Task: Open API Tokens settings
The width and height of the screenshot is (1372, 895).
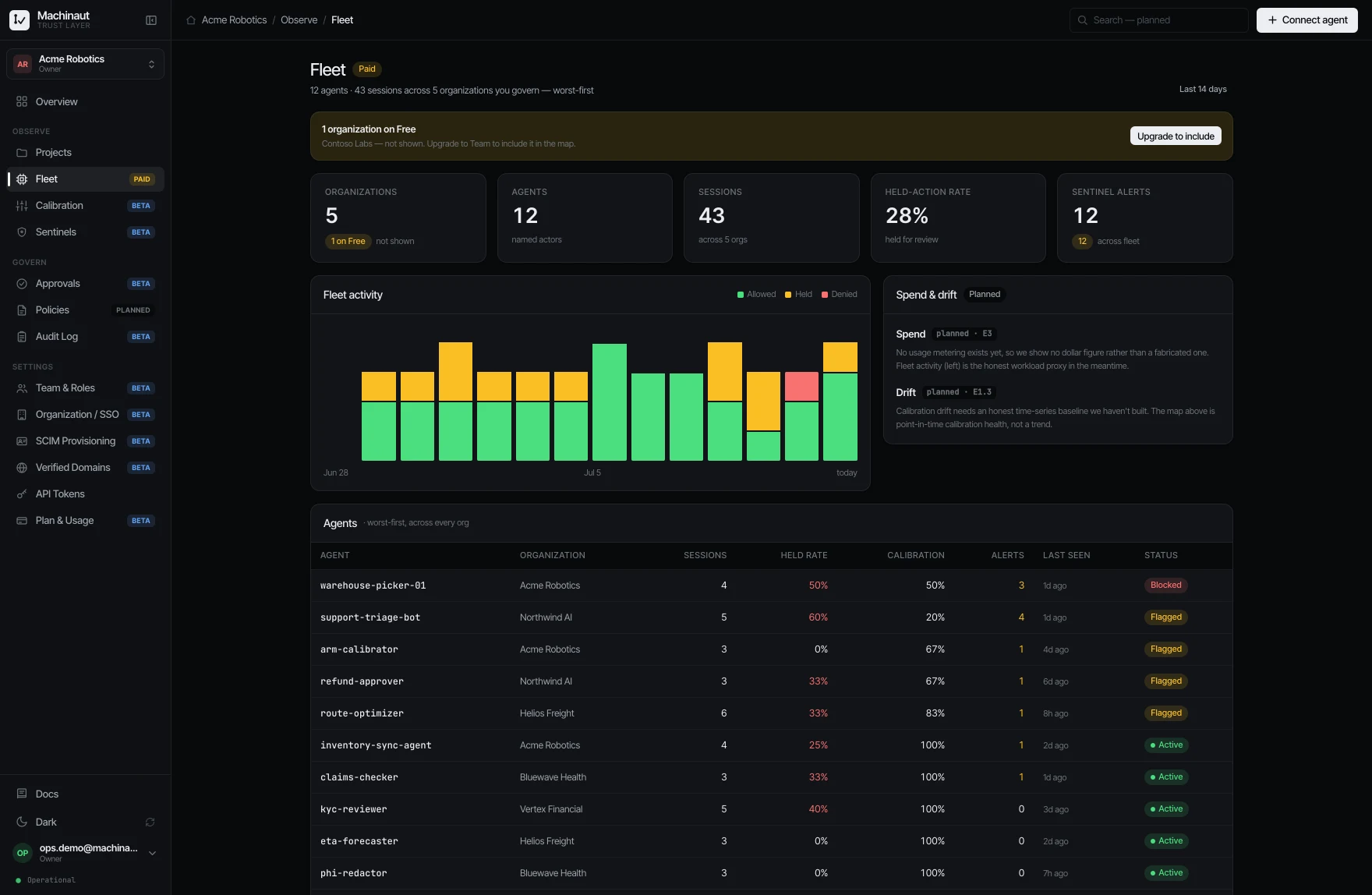Action: 85,494
